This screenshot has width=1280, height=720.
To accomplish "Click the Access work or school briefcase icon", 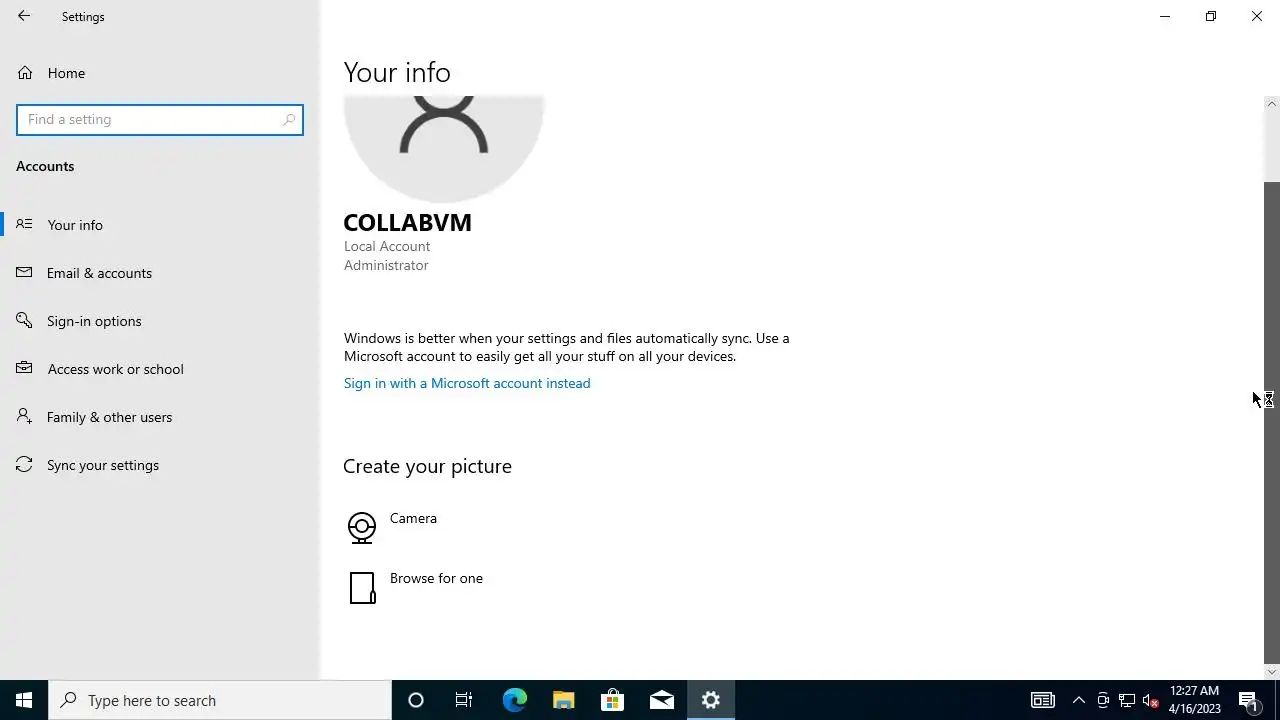I will (x=25, y=368).
